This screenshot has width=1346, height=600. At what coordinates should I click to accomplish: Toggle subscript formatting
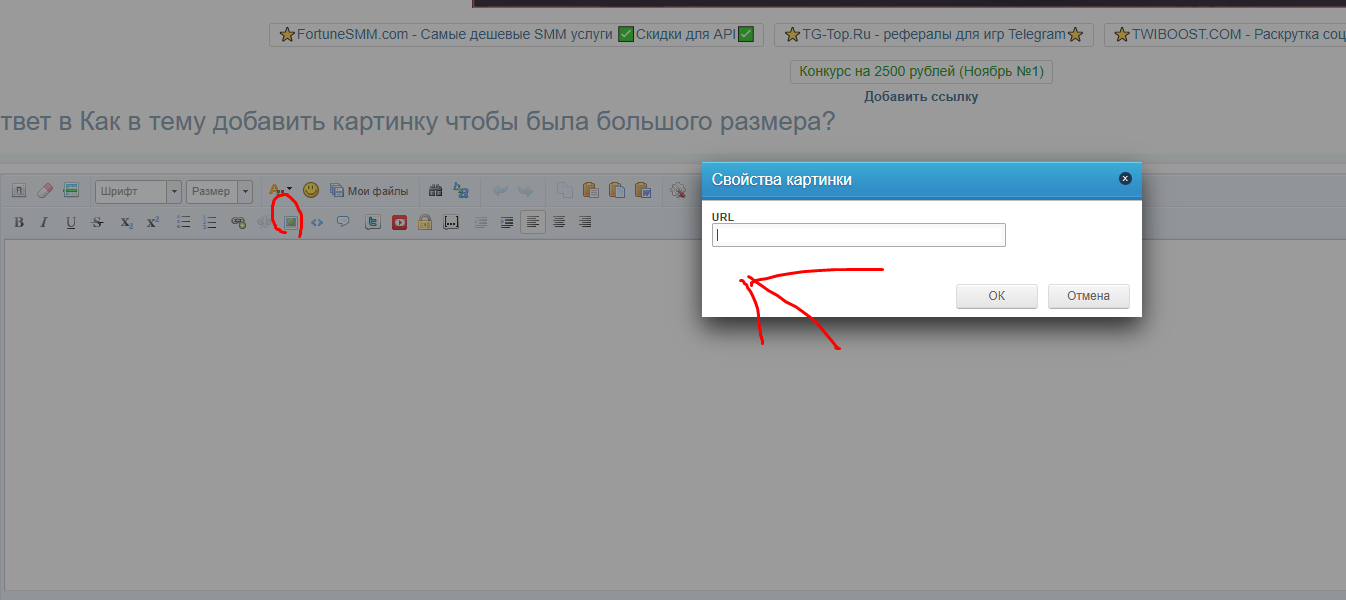[x=126, y=222]
